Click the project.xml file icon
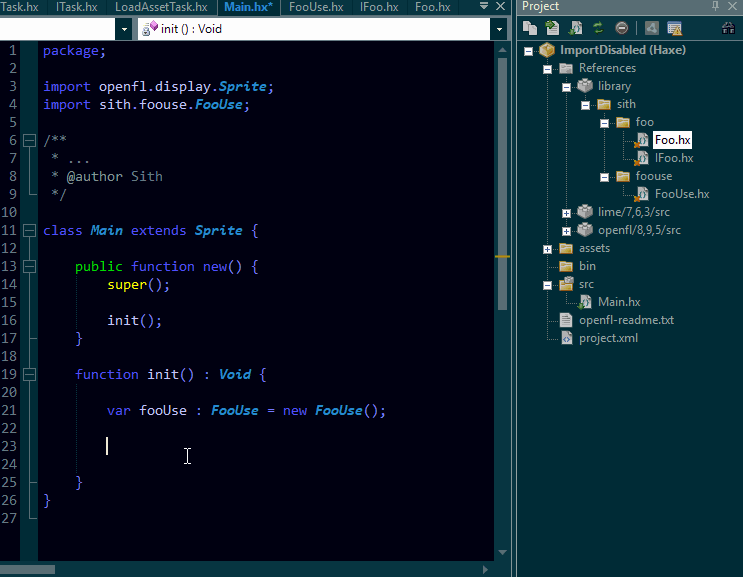This screenshot has width=743, height=577. click(x=566, y=338)
